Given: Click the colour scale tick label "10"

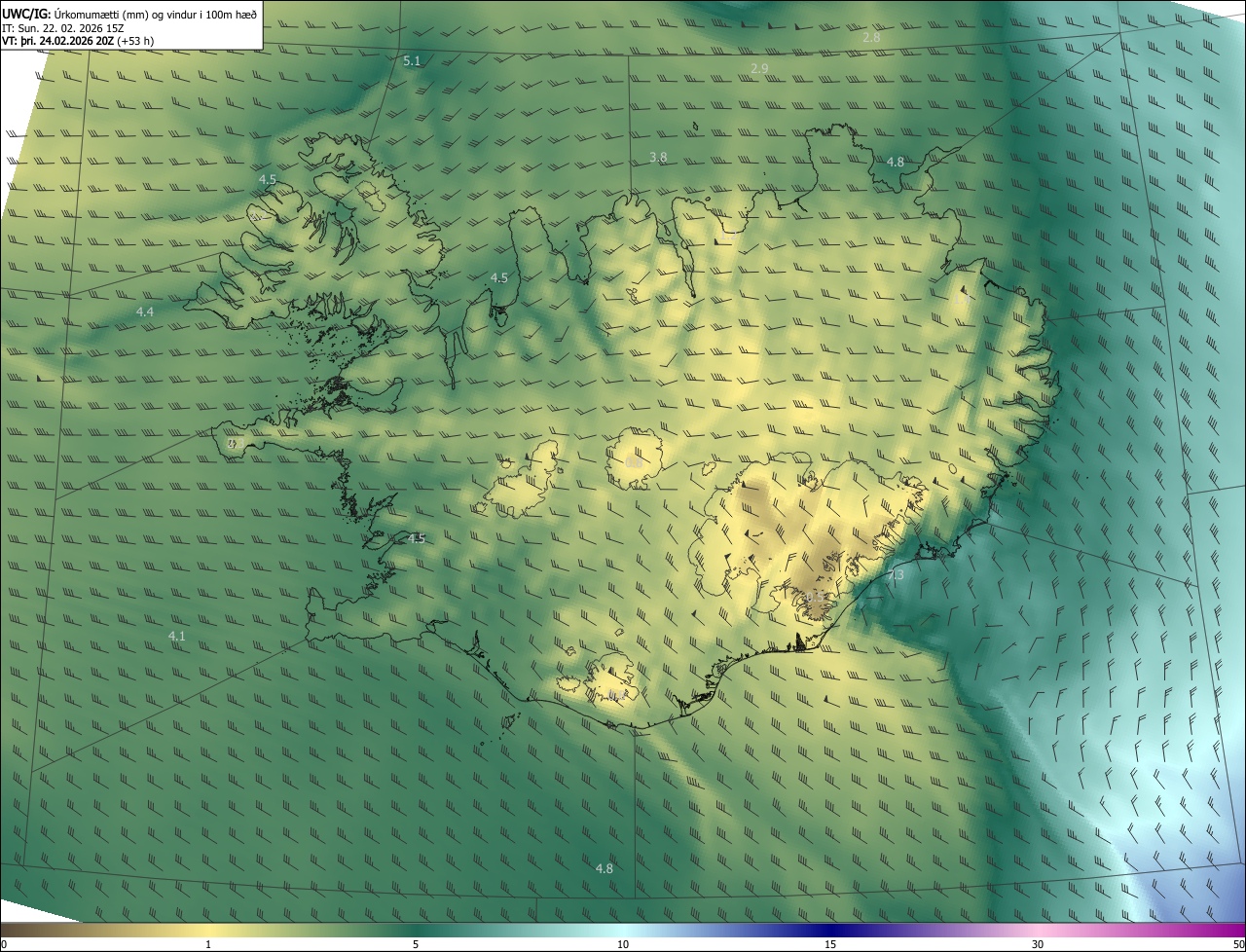Looking at the screenshot, I should [623, 944].
